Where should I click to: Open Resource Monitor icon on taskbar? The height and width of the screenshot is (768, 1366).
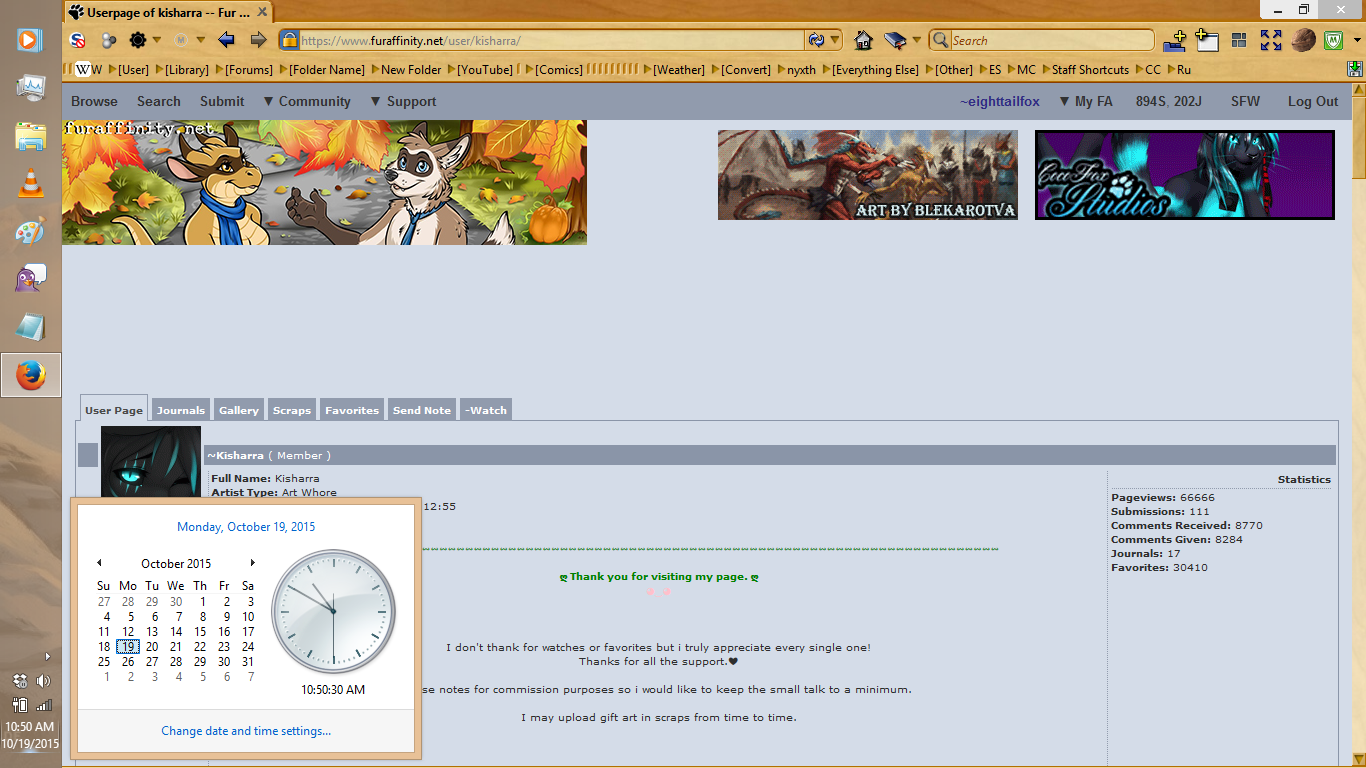30,87
